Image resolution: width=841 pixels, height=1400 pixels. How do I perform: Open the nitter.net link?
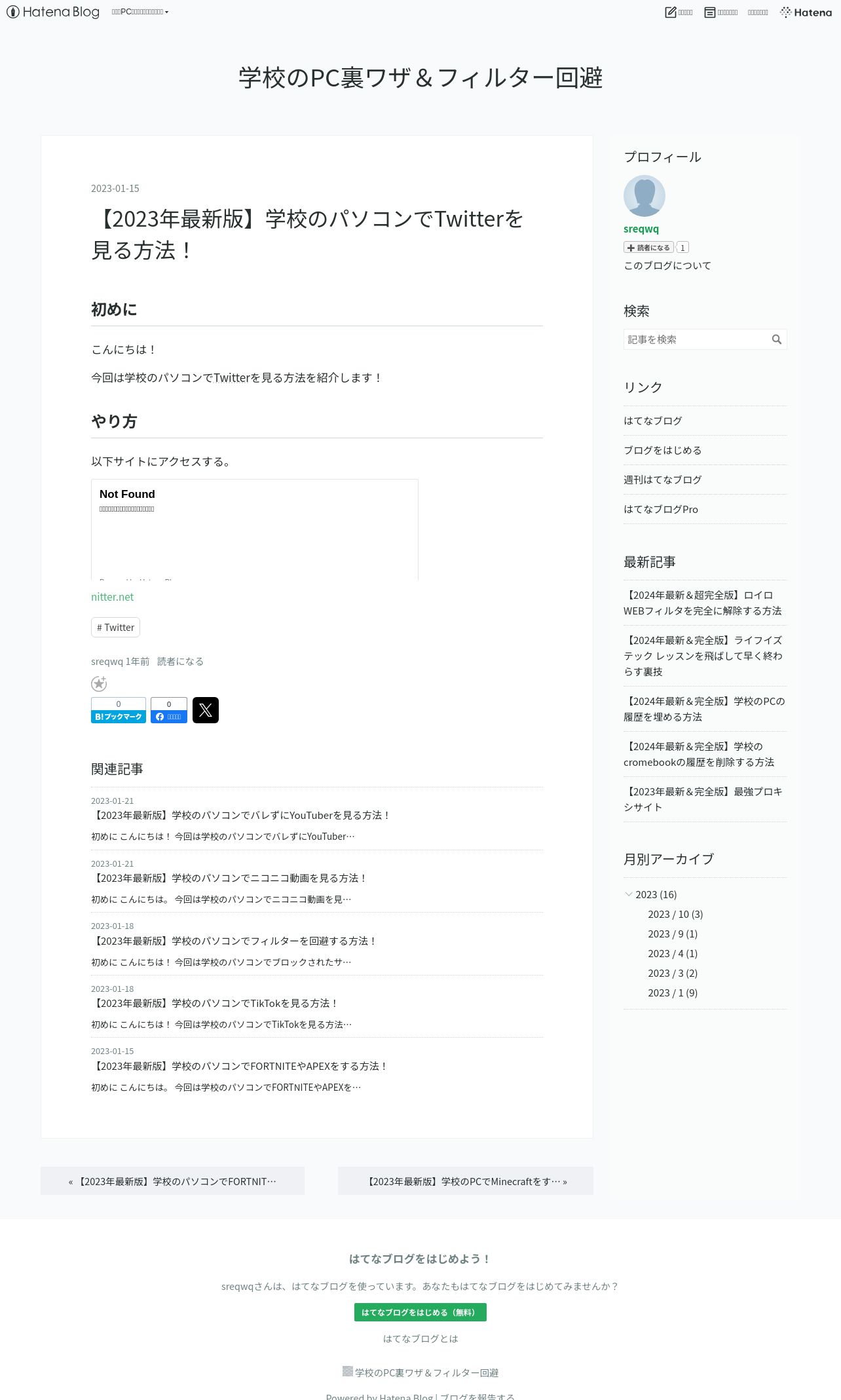112,597
